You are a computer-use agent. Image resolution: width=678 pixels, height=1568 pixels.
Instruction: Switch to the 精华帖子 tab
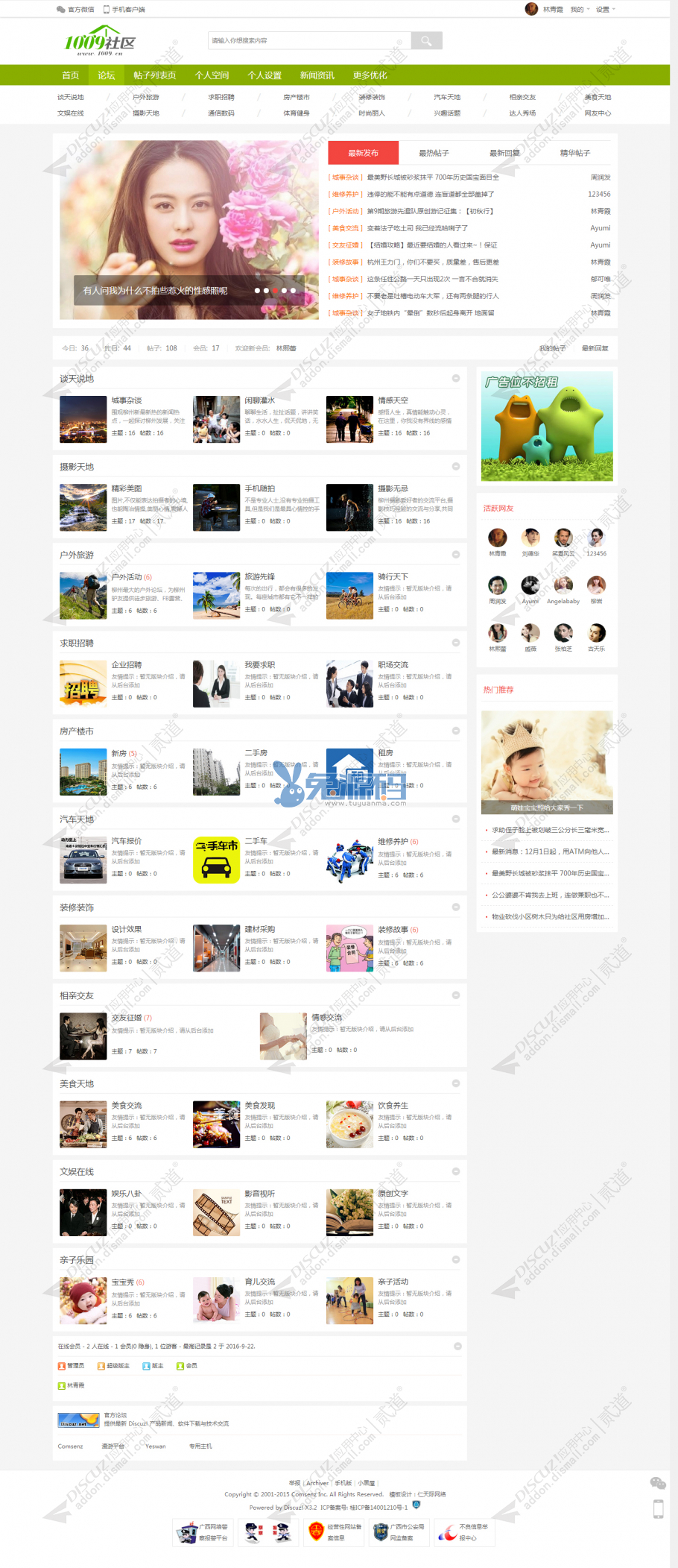click(x=575, y=153)
